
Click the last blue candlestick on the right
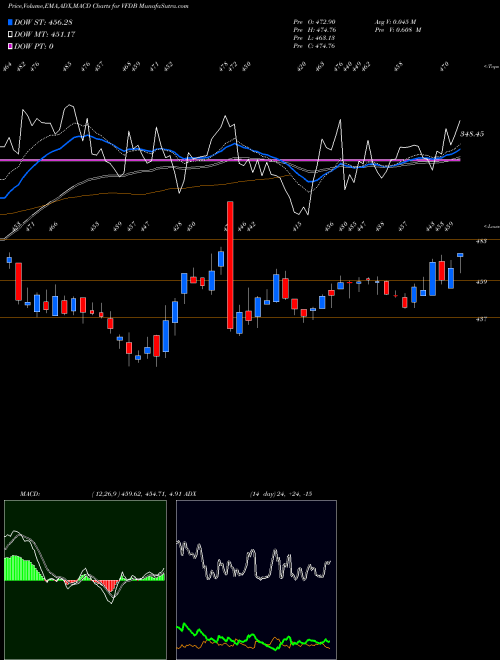460,255
